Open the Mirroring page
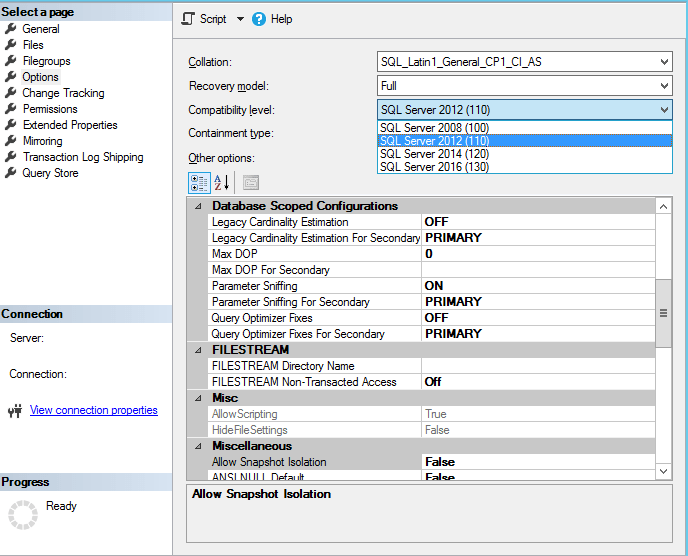 [x=43, y=141]
